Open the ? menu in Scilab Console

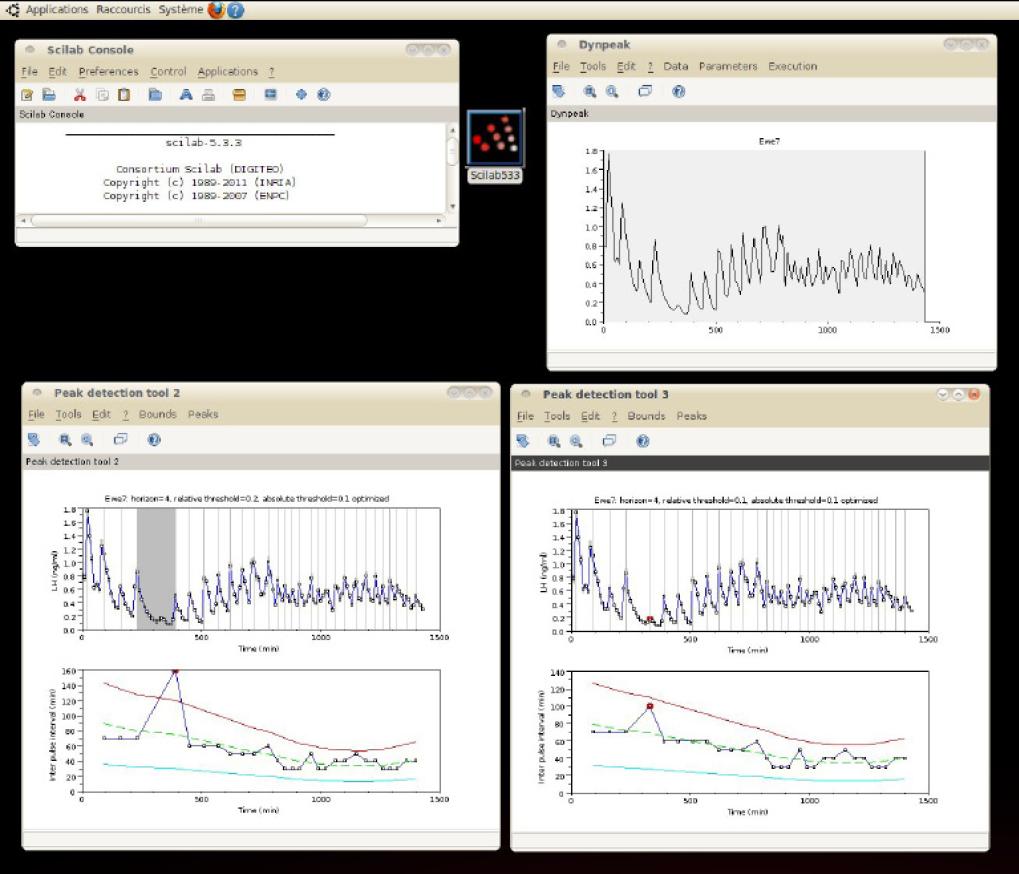(x=272, y=71)
